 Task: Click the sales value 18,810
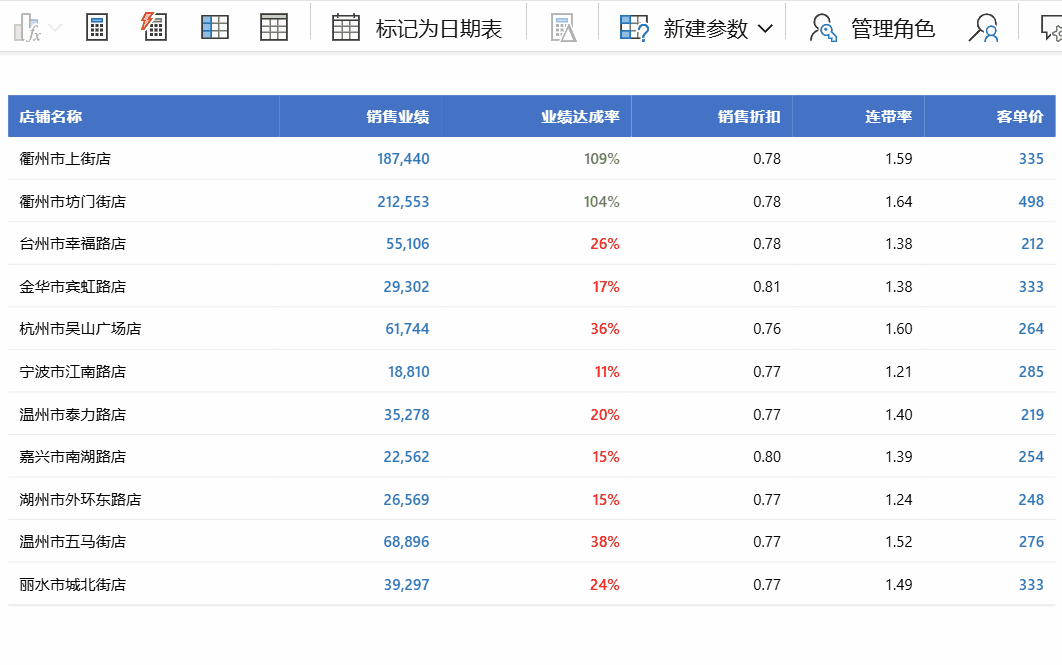click(408, 372)
